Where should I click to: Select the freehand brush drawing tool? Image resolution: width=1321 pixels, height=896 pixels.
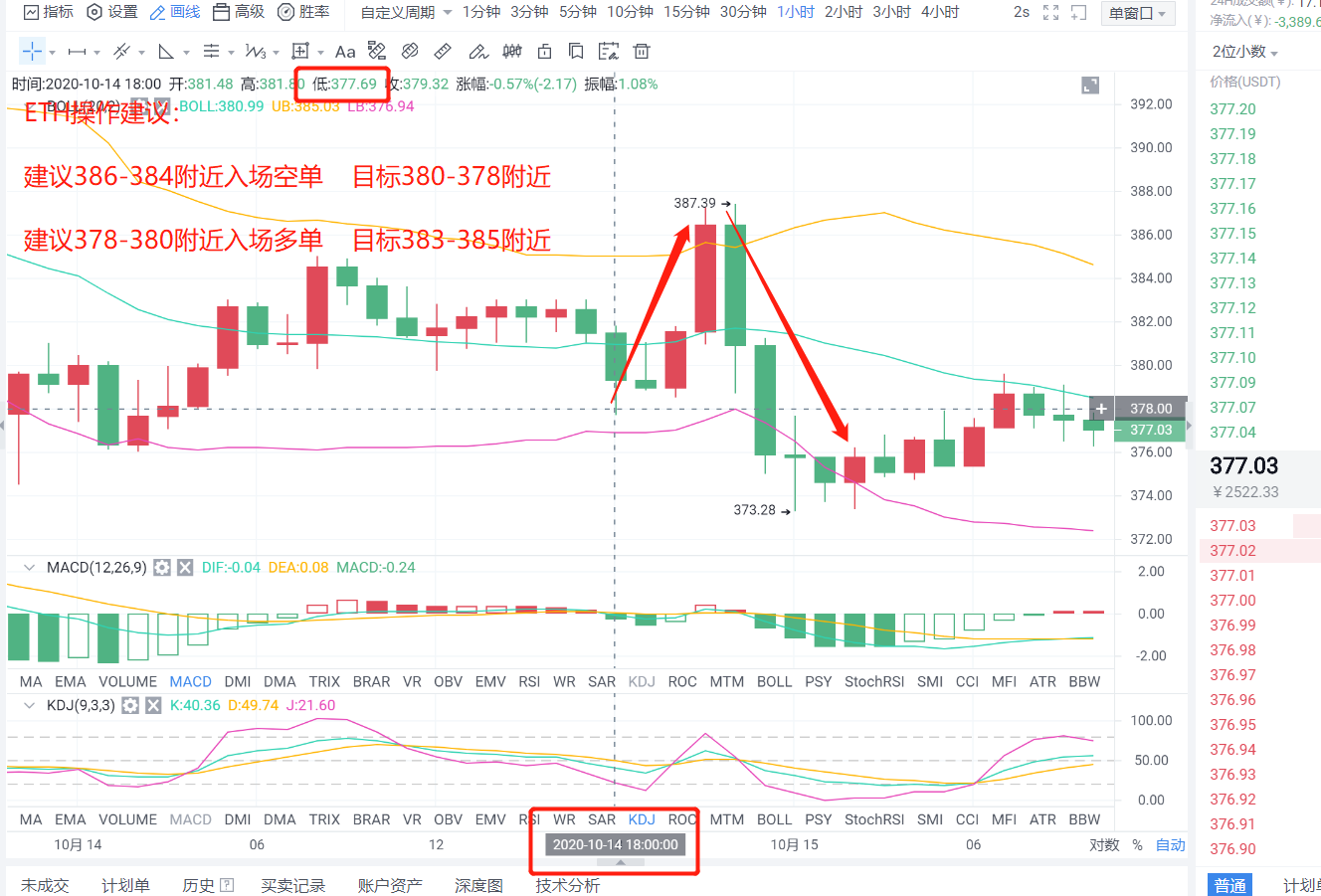(474, 51)
